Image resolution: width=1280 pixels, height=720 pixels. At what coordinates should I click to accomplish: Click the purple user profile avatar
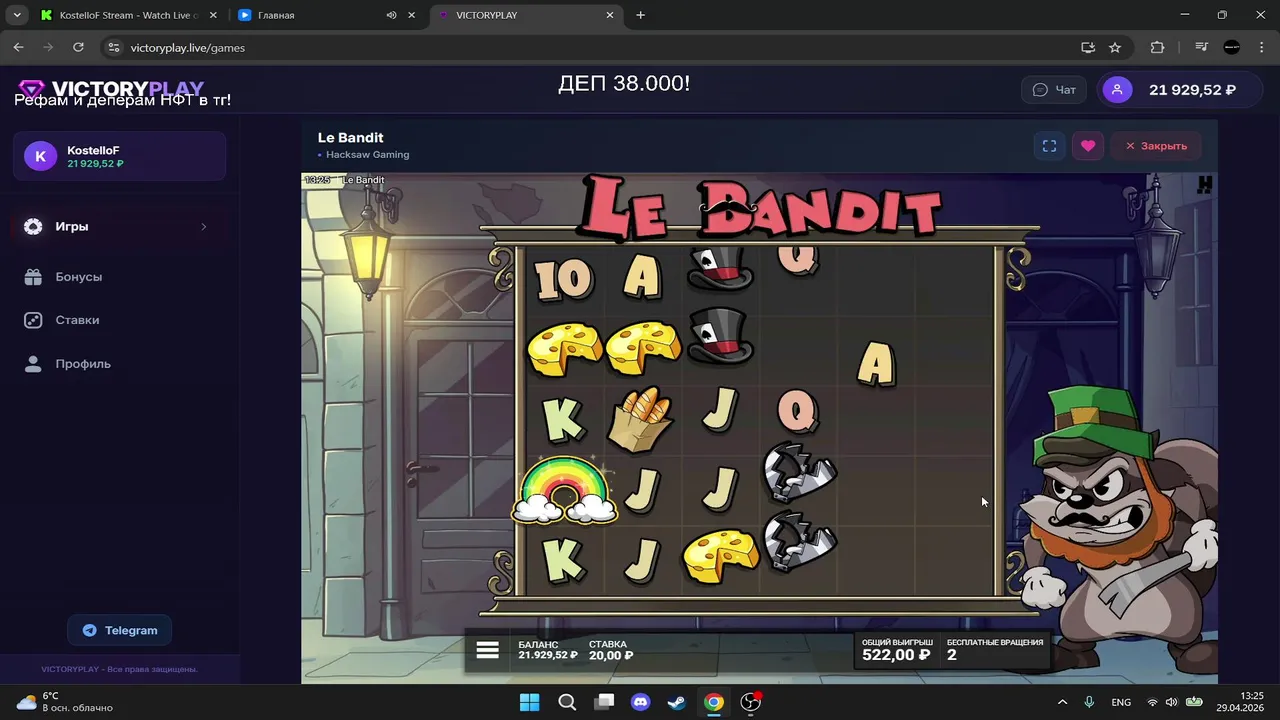pyautogui.click(x=1117, y=90)
